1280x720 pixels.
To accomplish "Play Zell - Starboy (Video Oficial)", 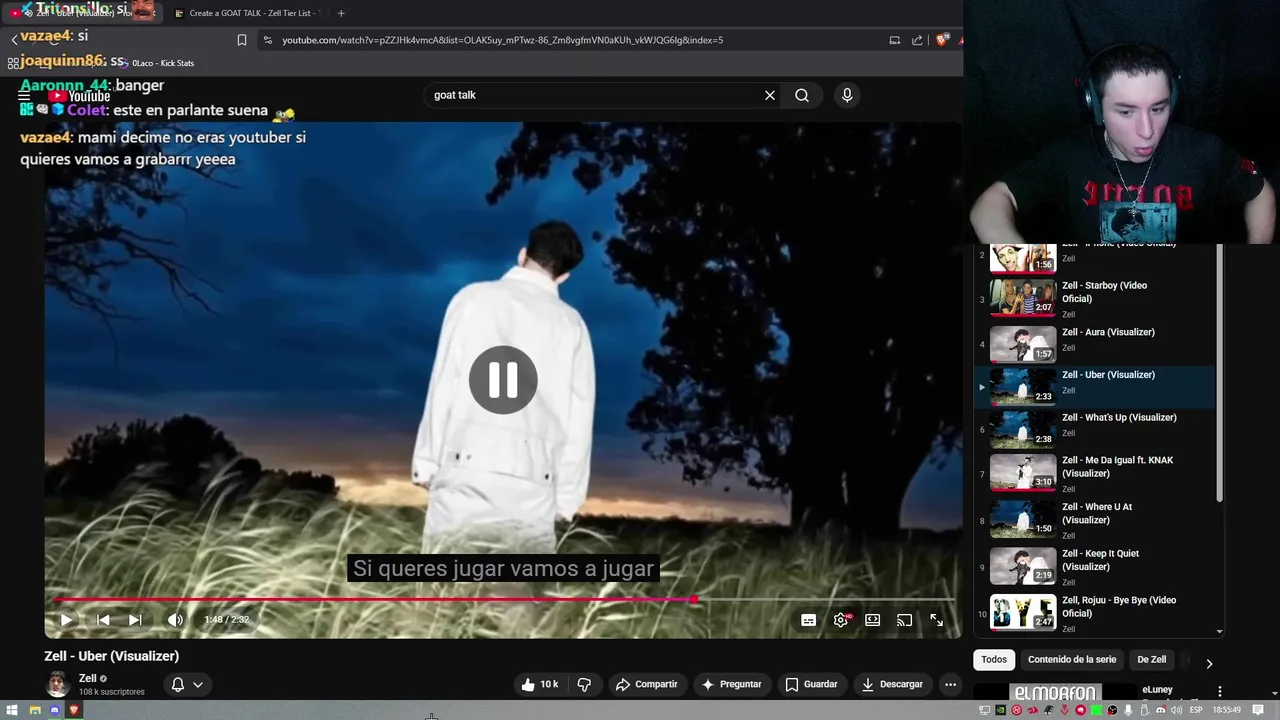I will 1095,299.
